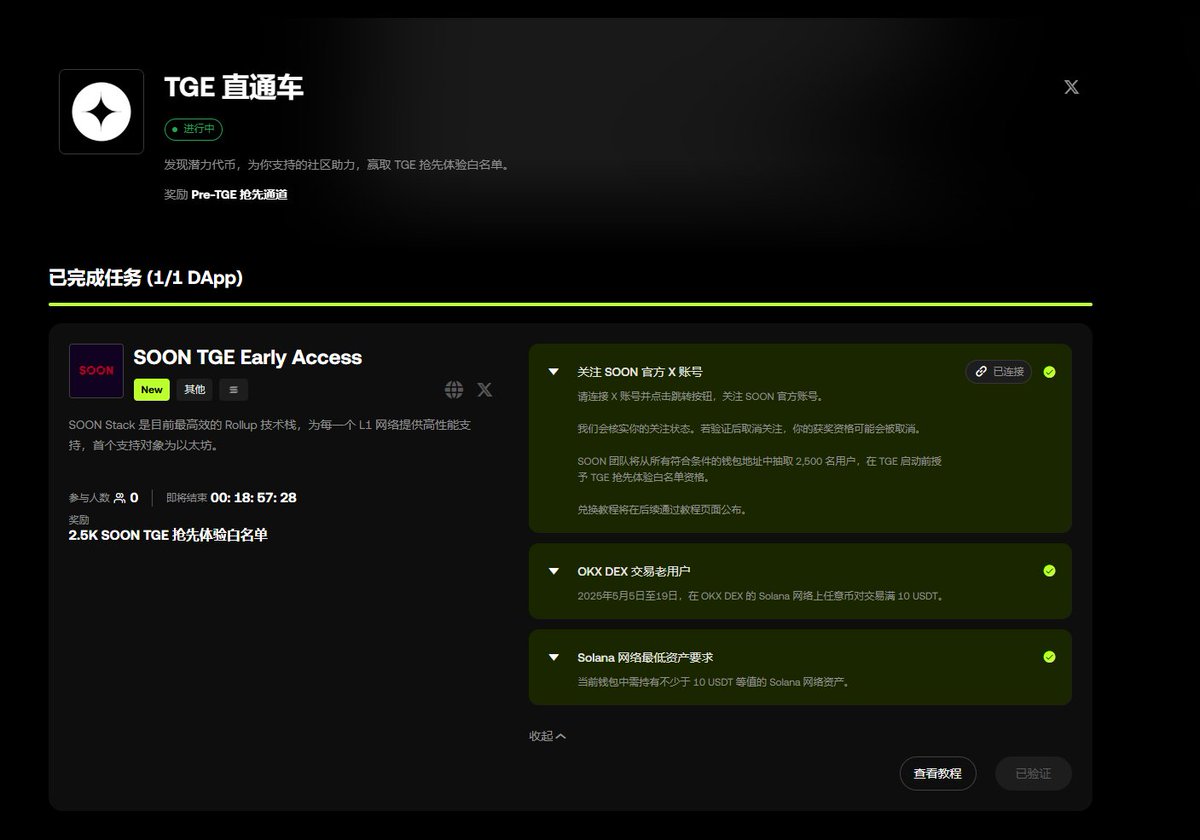Click the list icon tag beside 其他

pos(234,389)
